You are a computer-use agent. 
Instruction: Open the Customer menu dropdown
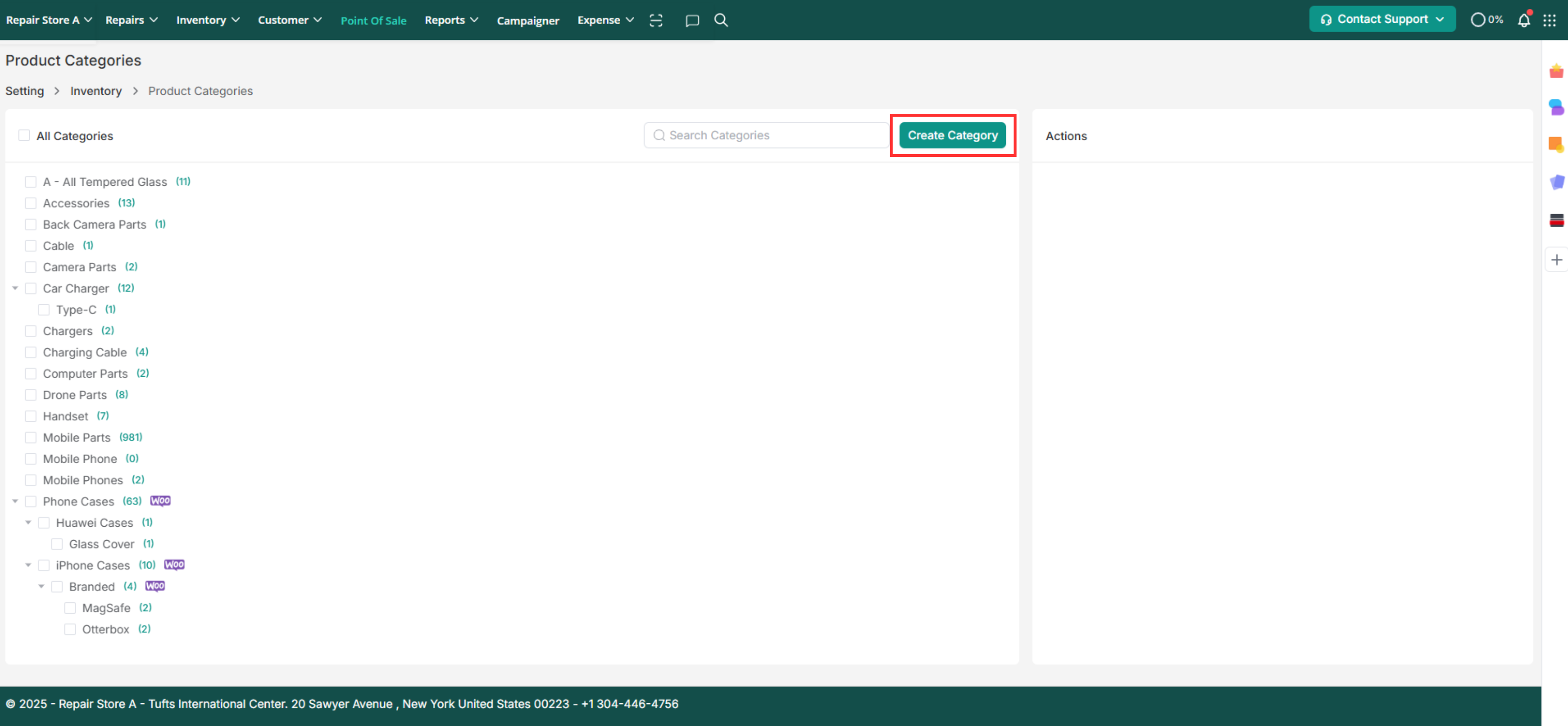(290, 20)
